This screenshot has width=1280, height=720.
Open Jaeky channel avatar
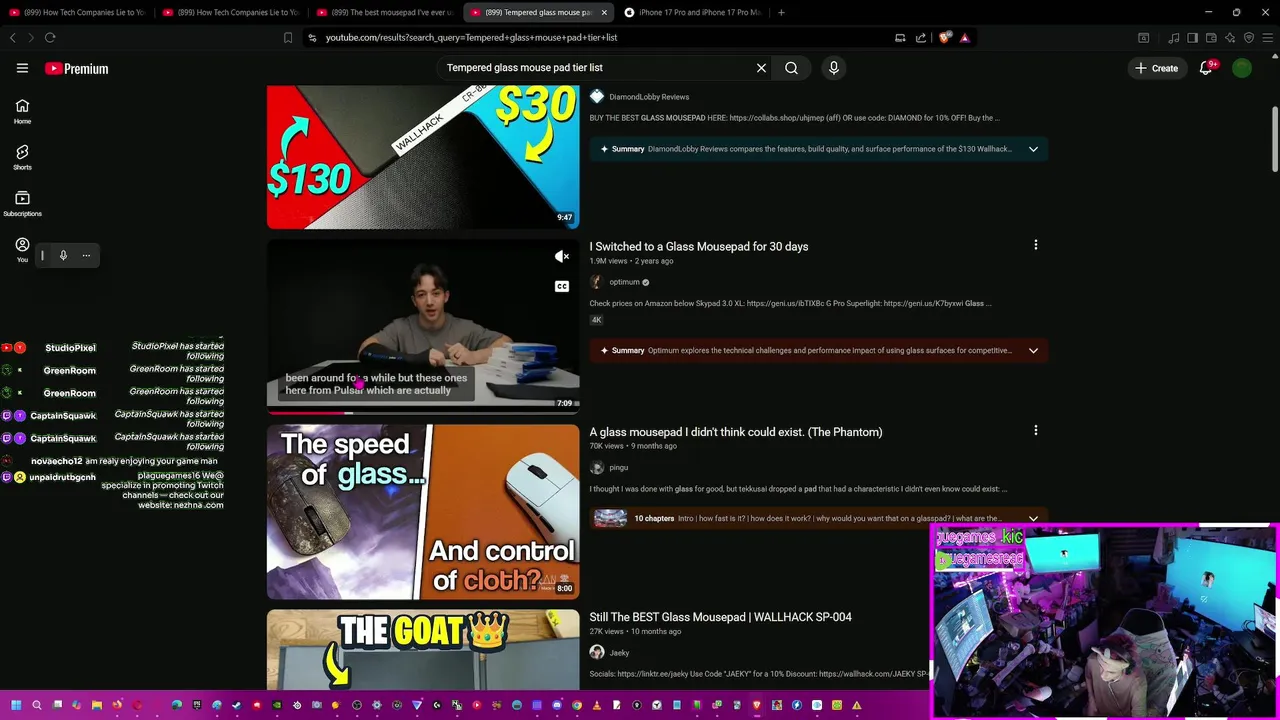(x=597, y=652)
